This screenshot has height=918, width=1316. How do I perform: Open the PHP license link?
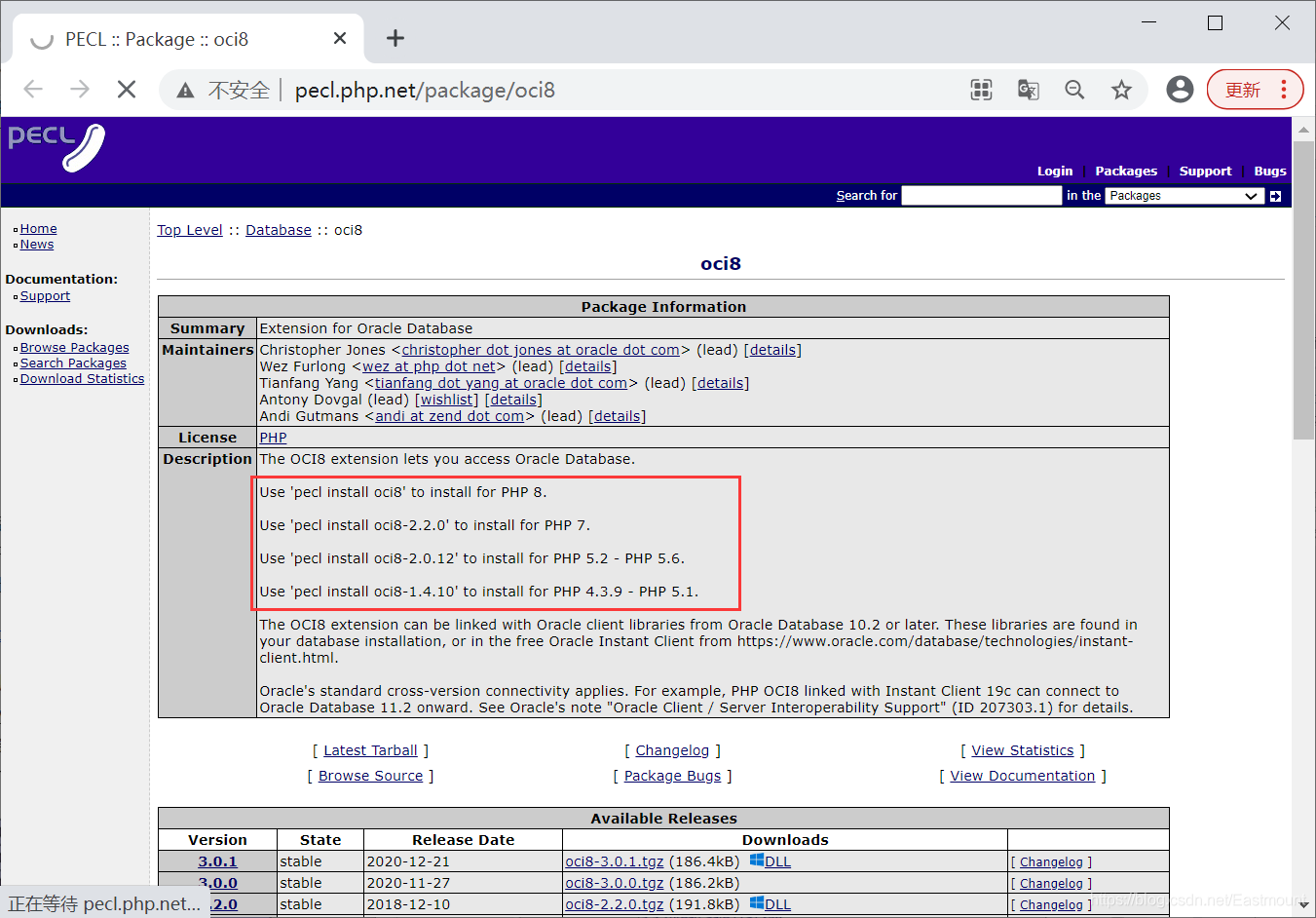coord(273,438)
